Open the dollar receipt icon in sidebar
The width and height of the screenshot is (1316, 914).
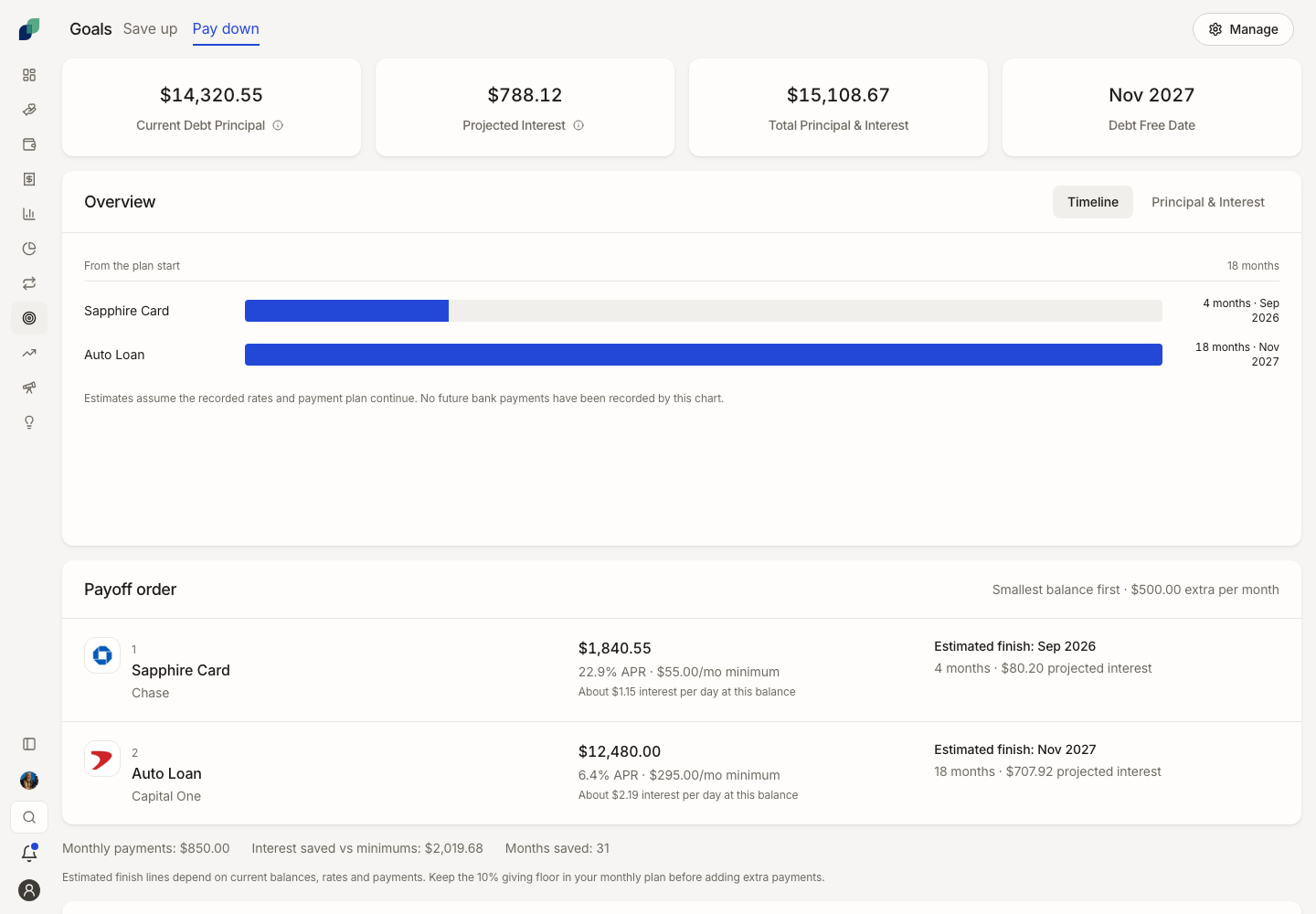(29, 179)
